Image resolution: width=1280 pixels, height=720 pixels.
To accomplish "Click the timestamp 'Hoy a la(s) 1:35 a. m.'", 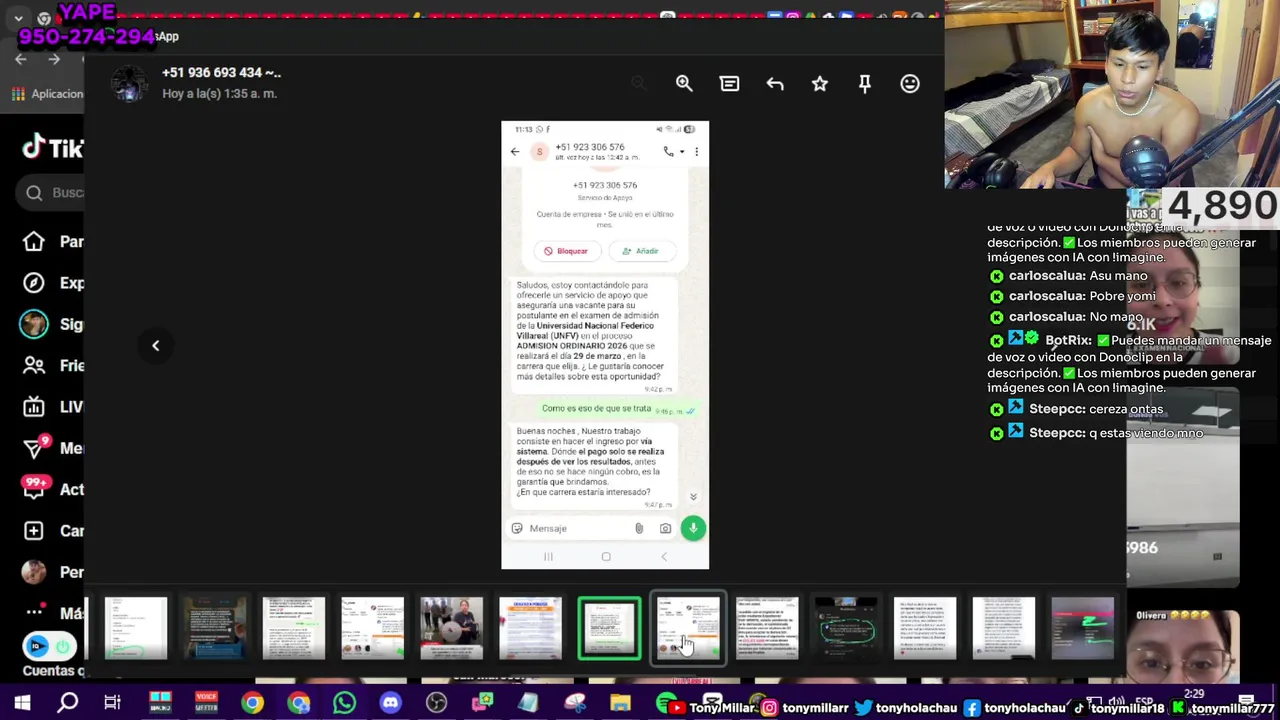I will click(219, 94).
